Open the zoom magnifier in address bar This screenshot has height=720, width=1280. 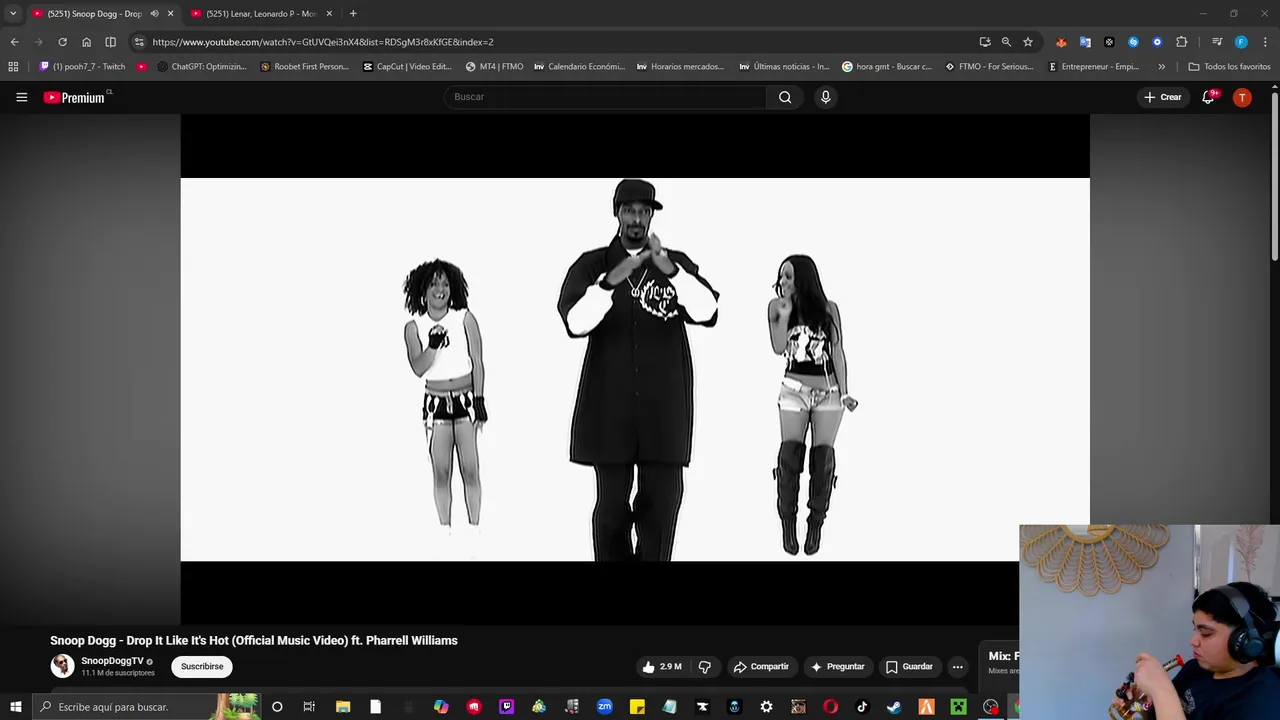coord(1006,42)
